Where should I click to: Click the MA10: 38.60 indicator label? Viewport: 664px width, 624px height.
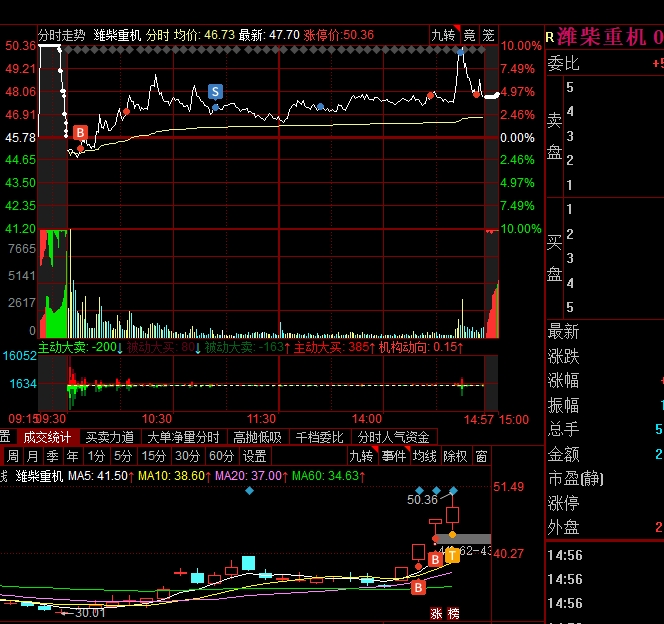pos(174,476)
